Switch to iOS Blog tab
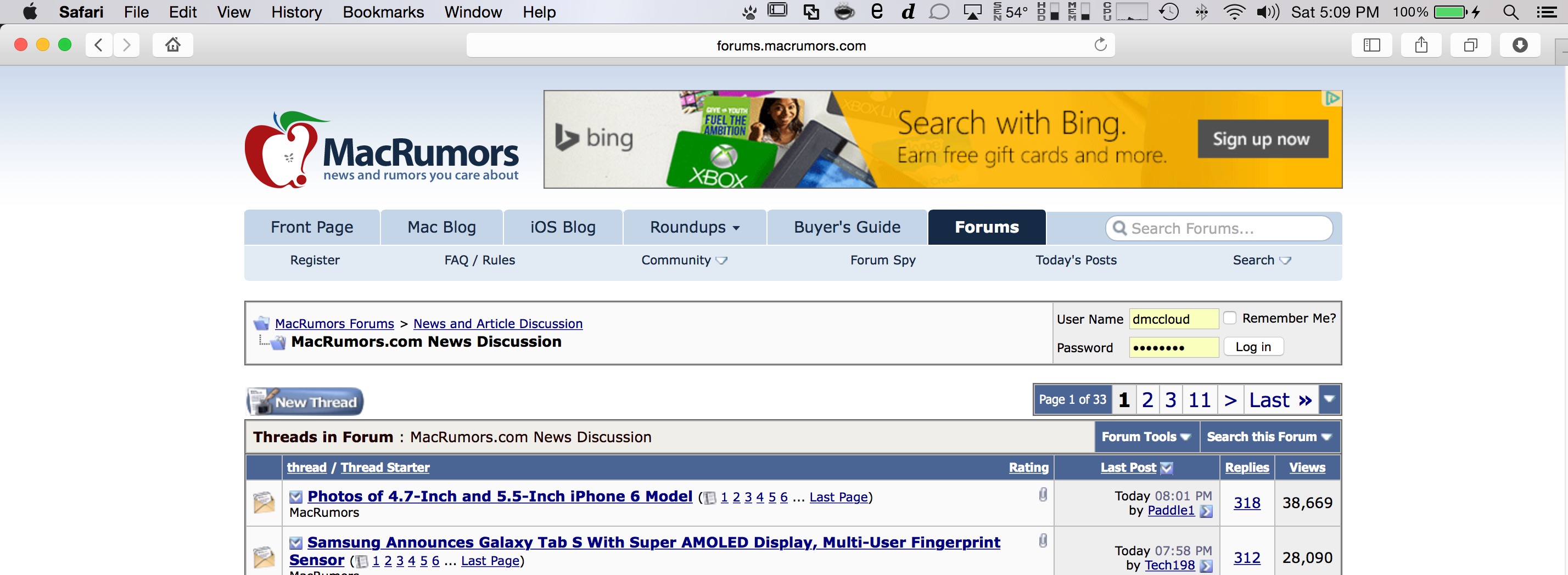The image size is (1568, 575). coord(563,227)
